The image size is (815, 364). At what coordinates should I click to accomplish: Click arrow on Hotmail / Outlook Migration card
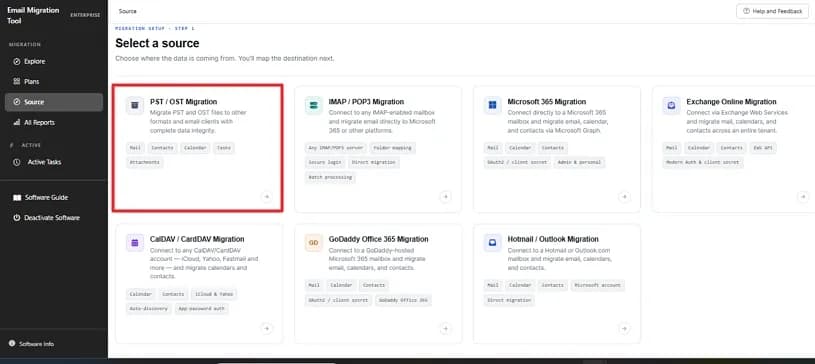point(624,329)
